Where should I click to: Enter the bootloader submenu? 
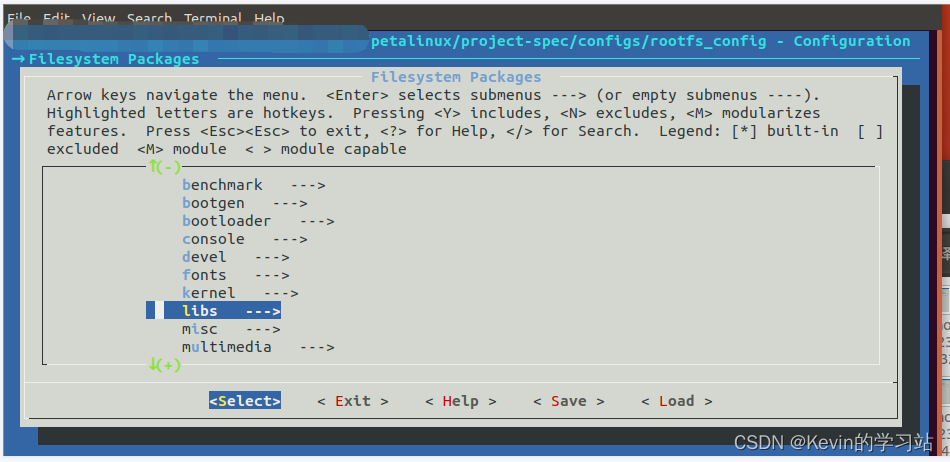point(258,221)
